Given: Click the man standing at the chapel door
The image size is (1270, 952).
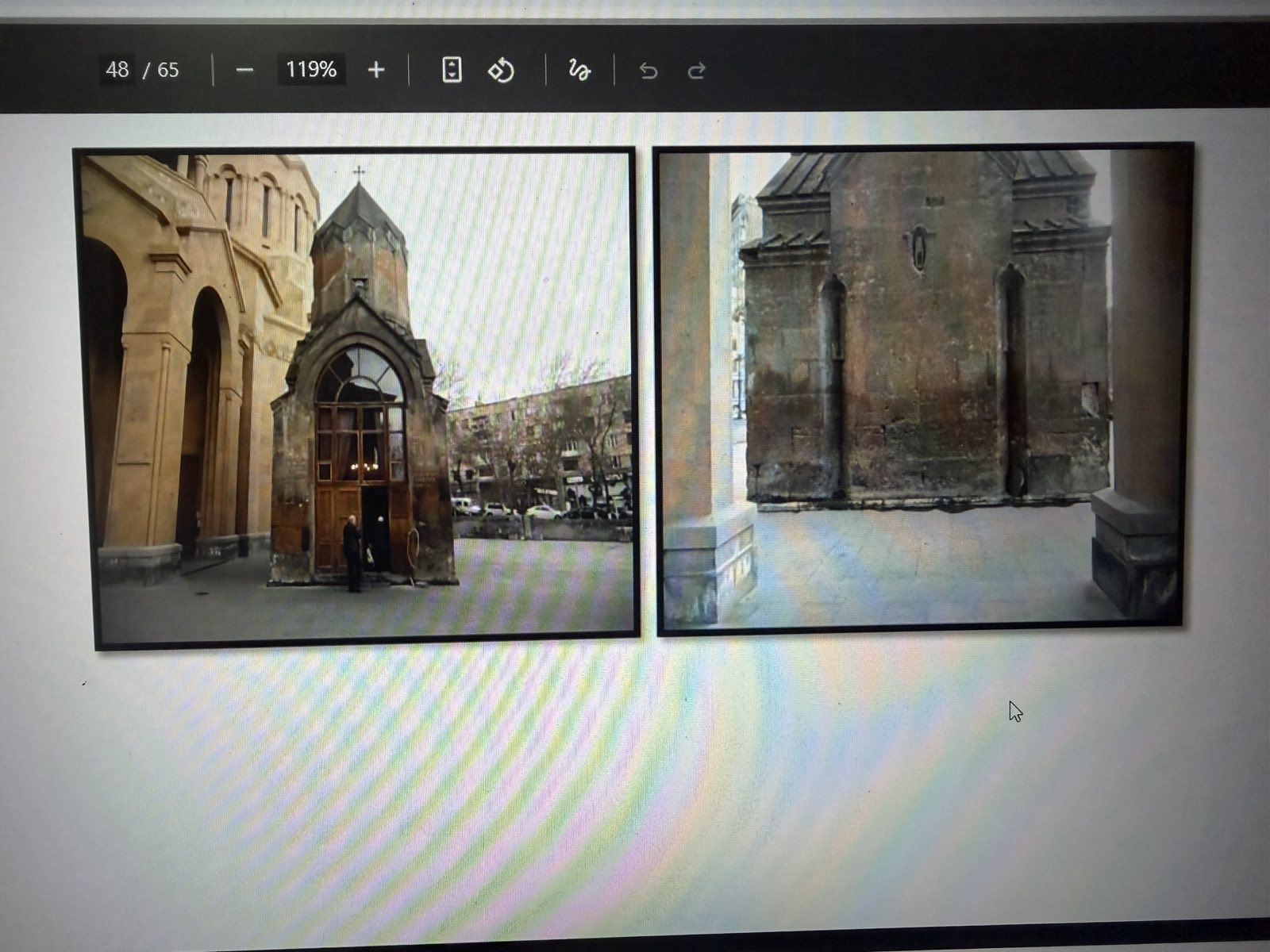Looking at the screenshot, I should pyautogui.click(x=352, y=551).
